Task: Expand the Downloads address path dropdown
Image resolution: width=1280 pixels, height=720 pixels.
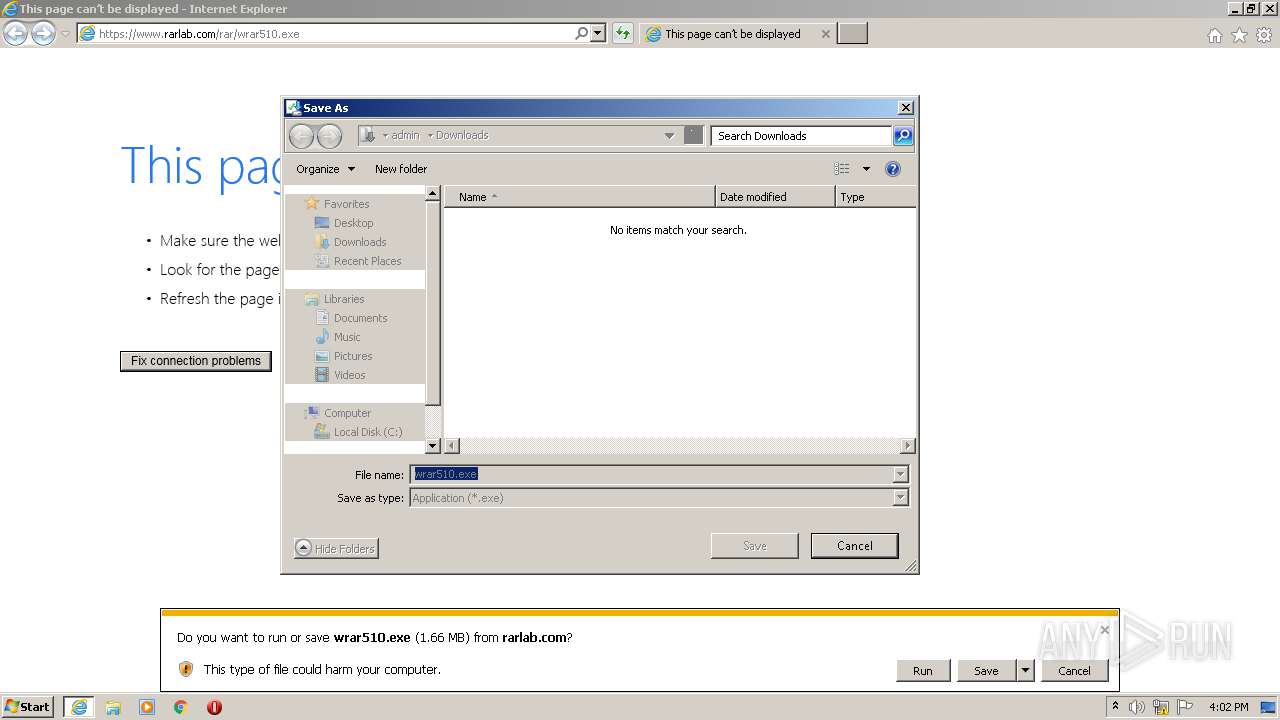Action: (x=669, y=135)
